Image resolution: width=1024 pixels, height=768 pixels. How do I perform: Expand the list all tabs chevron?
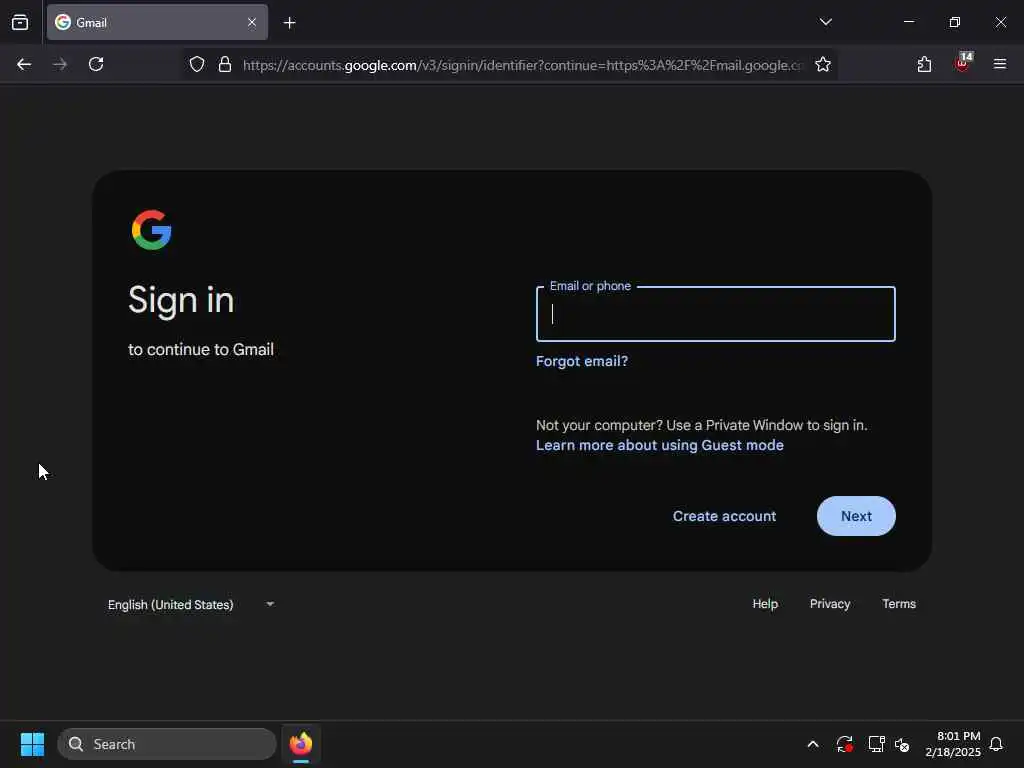point(825,22)
